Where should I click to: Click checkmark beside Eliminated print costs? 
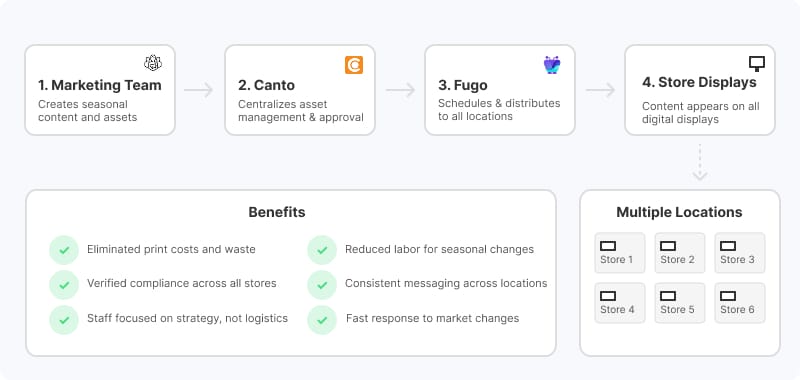point(64,250)
